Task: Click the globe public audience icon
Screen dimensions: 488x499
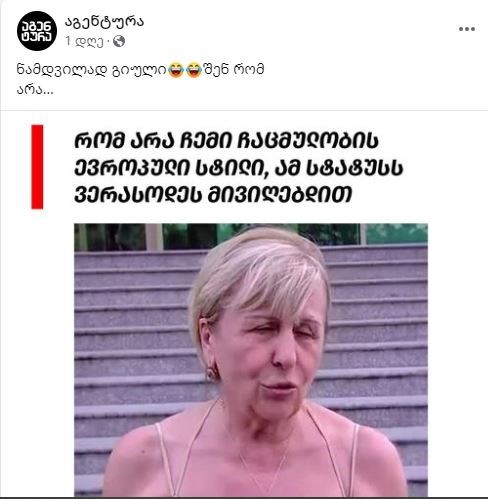Action: tap(119, 41)
